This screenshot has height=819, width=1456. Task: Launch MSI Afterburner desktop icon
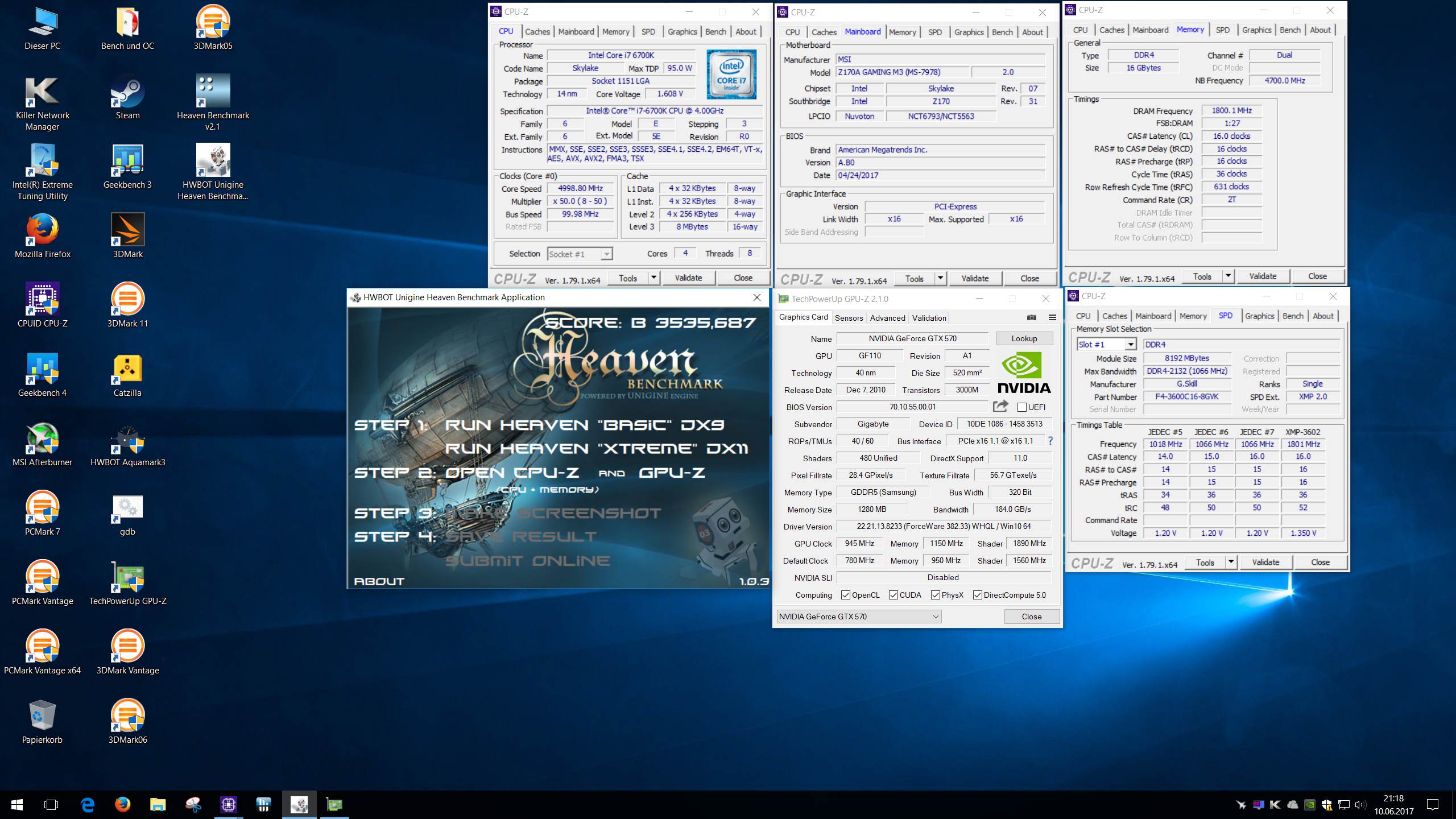pos(42,444)
